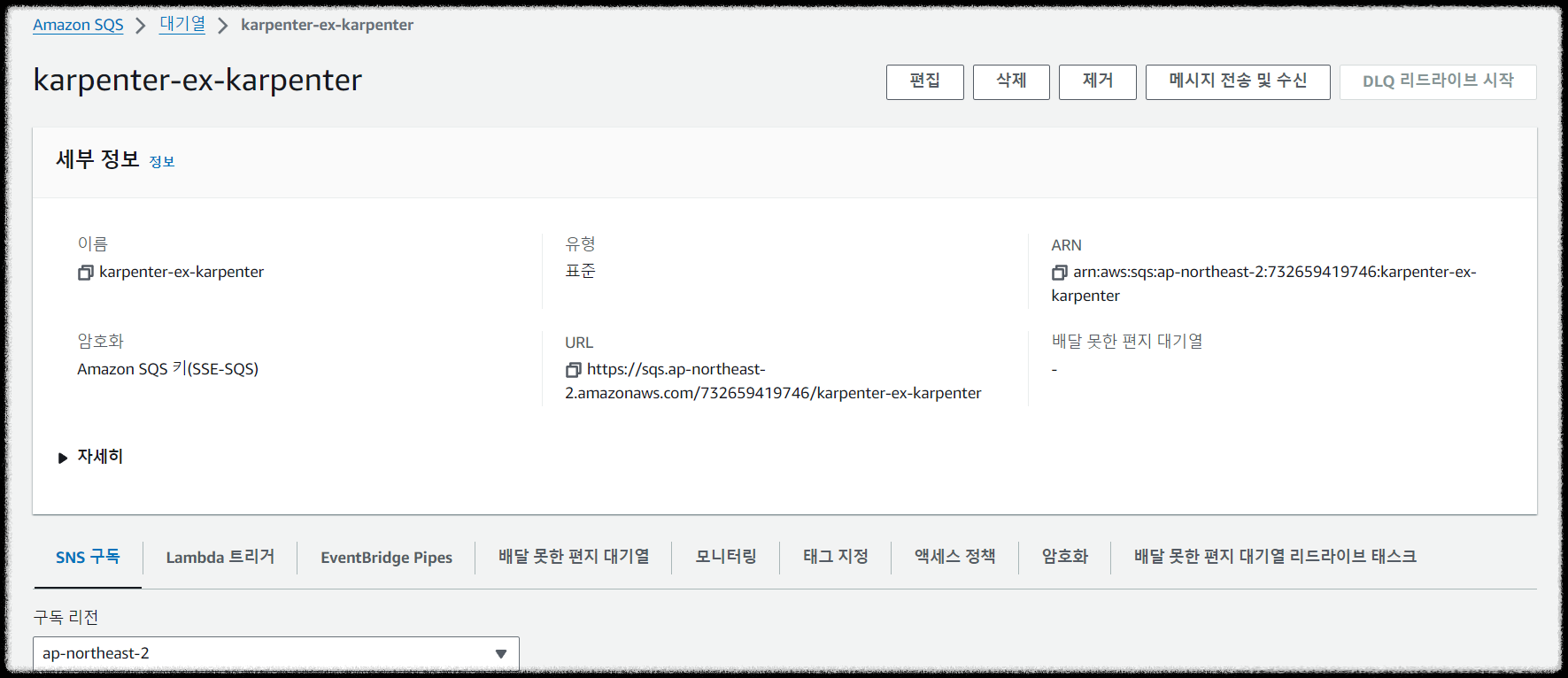
Task: Open the 구독 리전 ap-northeast-2 dropdown
Action: [x=276, y=653]
